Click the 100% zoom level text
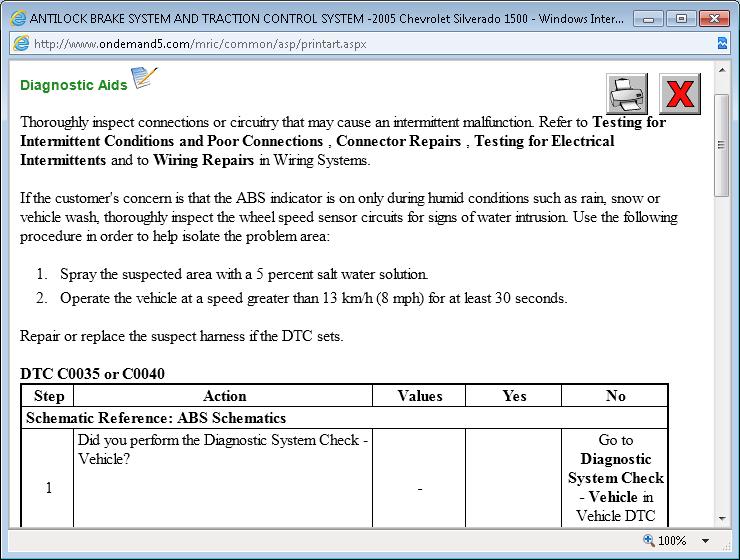This screenshot has width=740, height=560. (x=672, y=541)
